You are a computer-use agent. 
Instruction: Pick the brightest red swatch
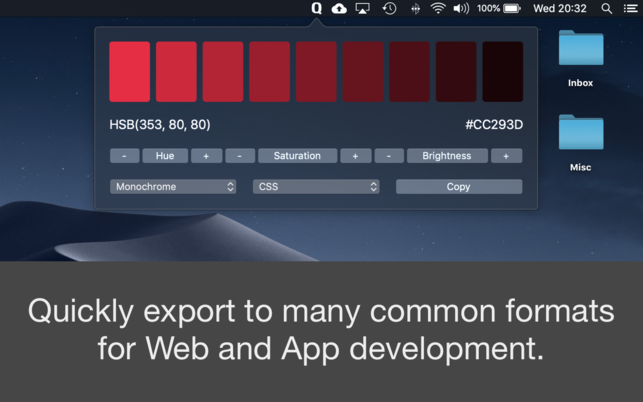click(x=130, y=71)
